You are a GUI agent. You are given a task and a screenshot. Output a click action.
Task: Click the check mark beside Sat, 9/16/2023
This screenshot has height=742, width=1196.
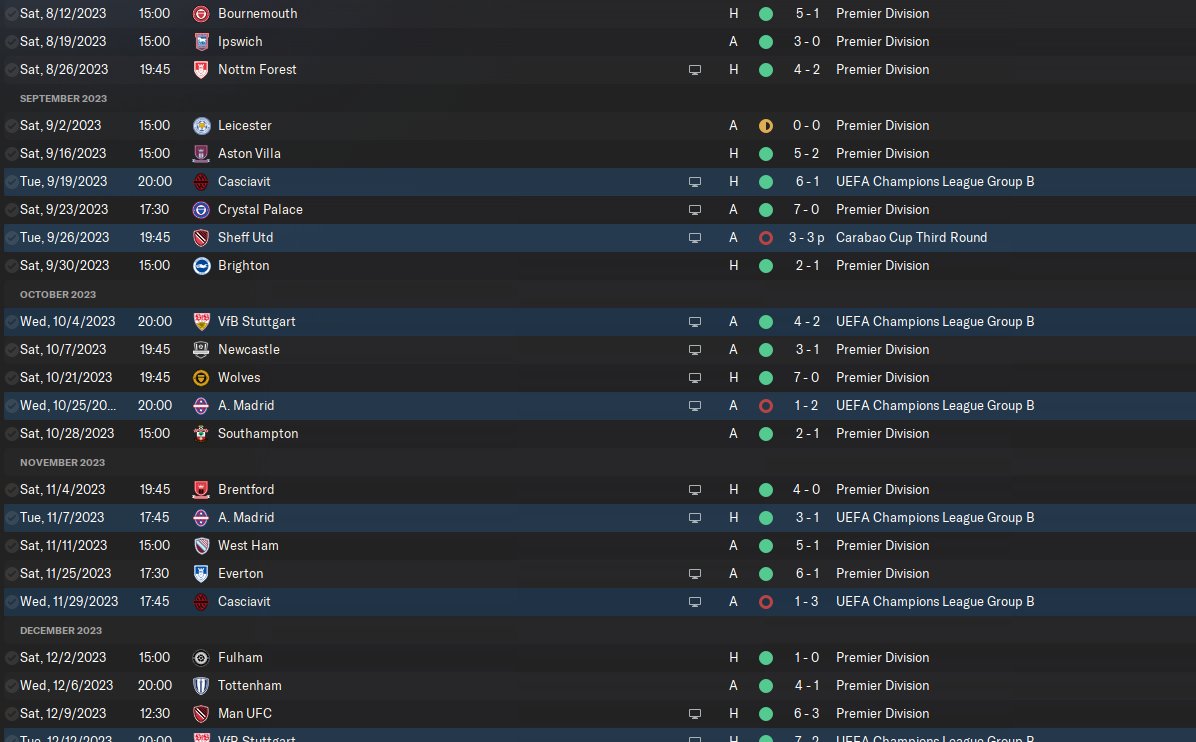coord(10,154)
